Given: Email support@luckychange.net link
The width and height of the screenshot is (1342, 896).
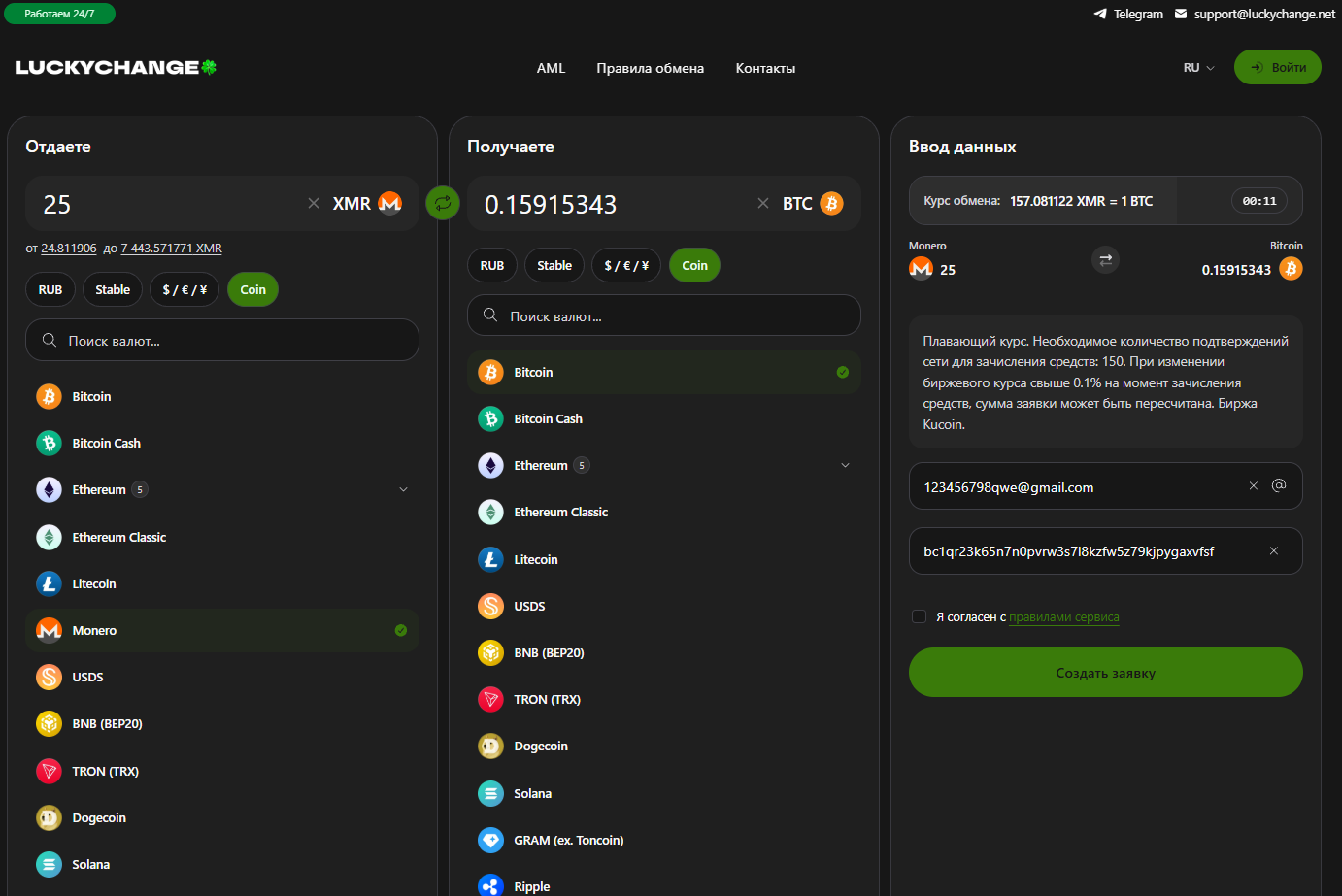Looking at the screenshot, I should point(1255,14).
